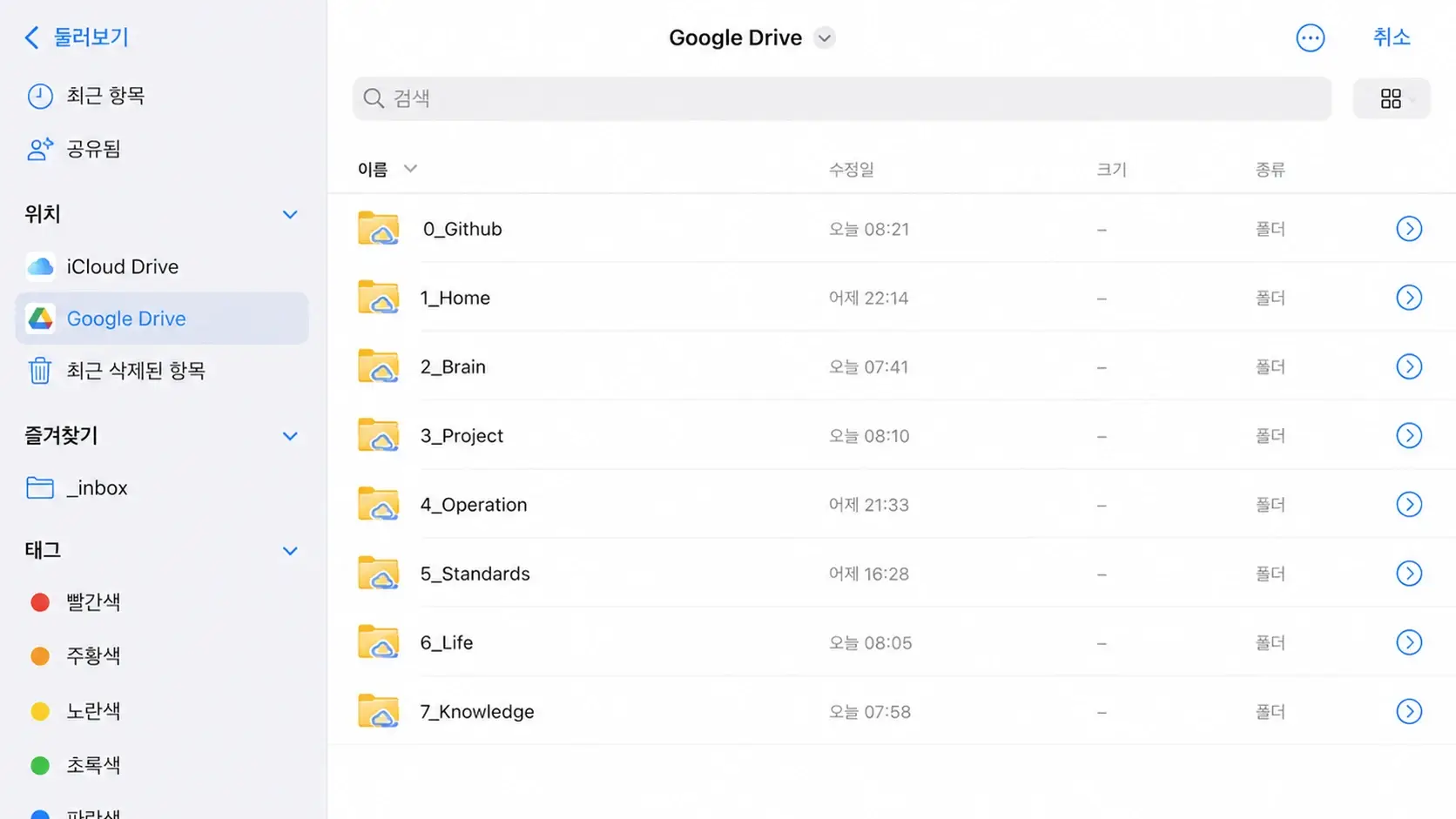Open the 6_Life folder icon
Viewport: 1456px width, 819px height.
[378, 641]
